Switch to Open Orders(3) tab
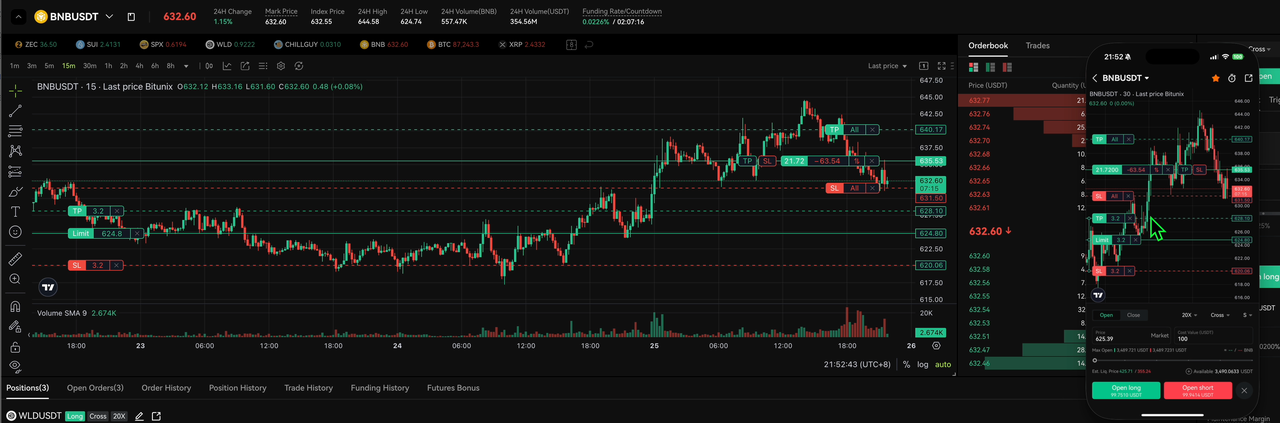1280x423 pixels. (95, 388)
